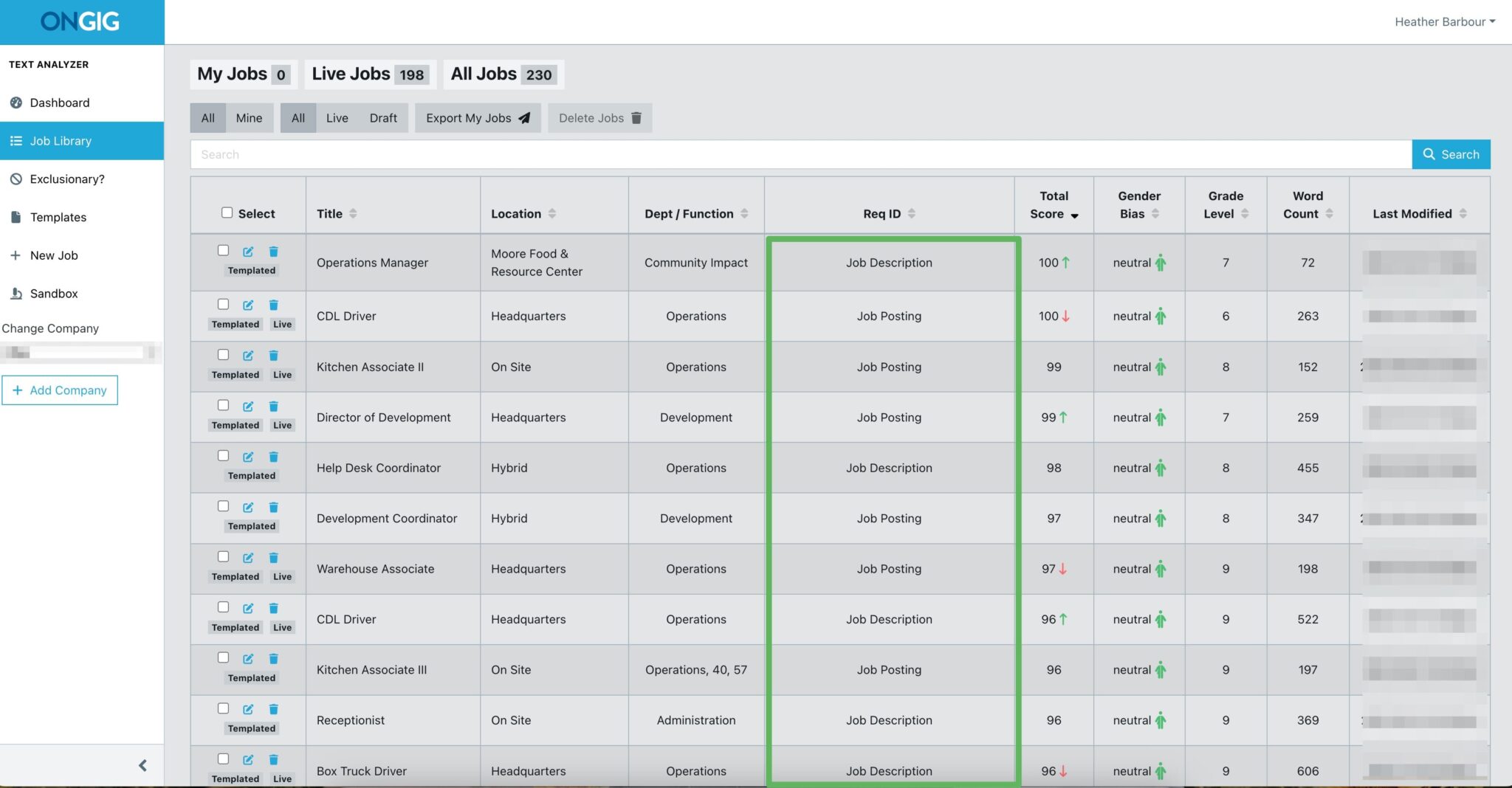Export My Jobs
Image resolution: width=1512 pixels, height=788 pixels.
pos(477,118)
